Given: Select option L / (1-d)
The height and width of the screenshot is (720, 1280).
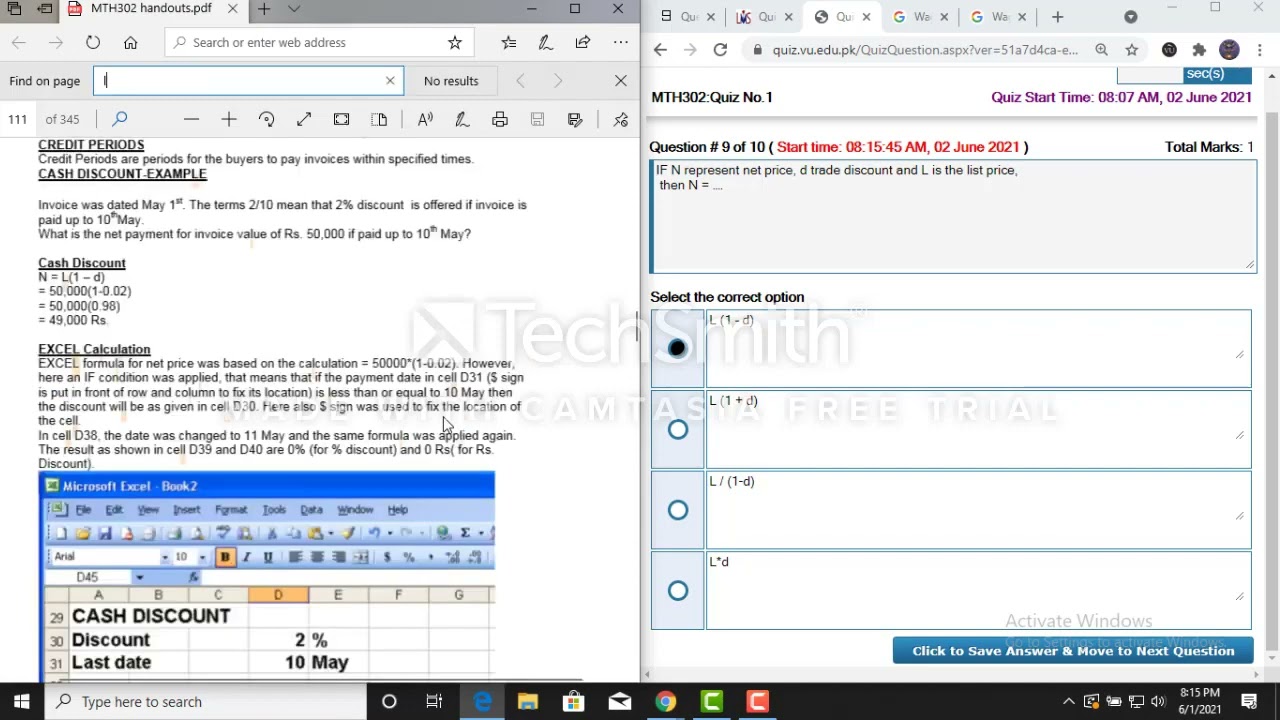Looking at the screenshot, I should click(677, 510).
